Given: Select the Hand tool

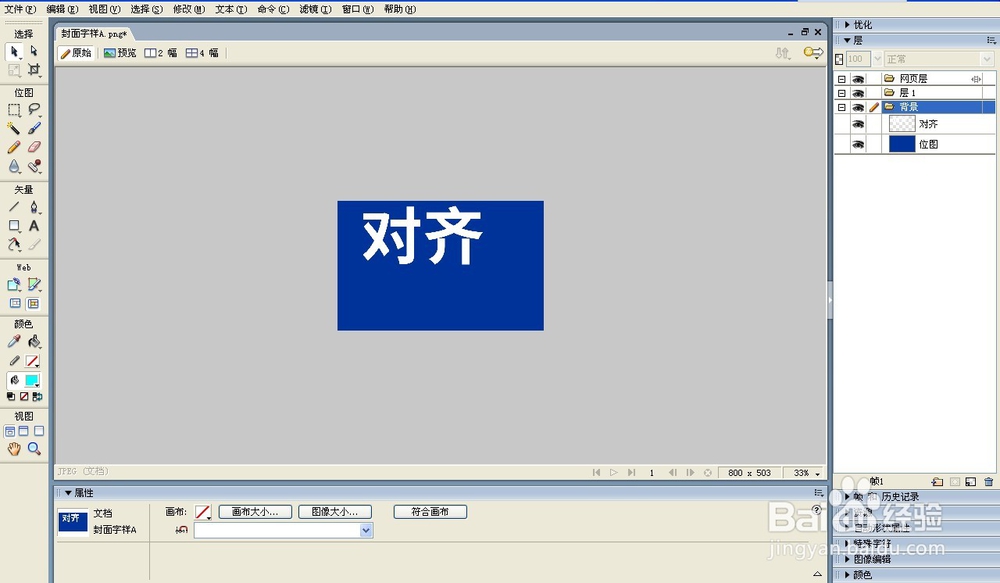Looking at the screenshot, I should click(x=14, y=448).
